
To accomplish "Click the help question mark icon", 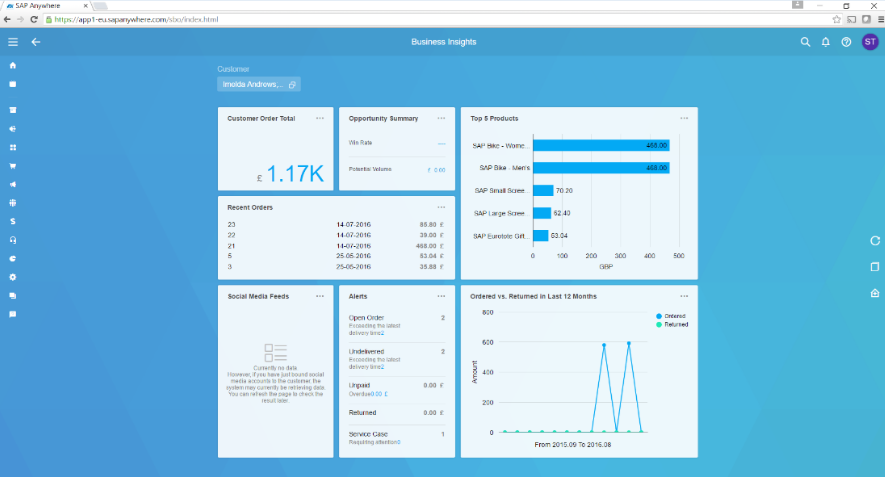I will pyautogui.click(x=846, y=42).
